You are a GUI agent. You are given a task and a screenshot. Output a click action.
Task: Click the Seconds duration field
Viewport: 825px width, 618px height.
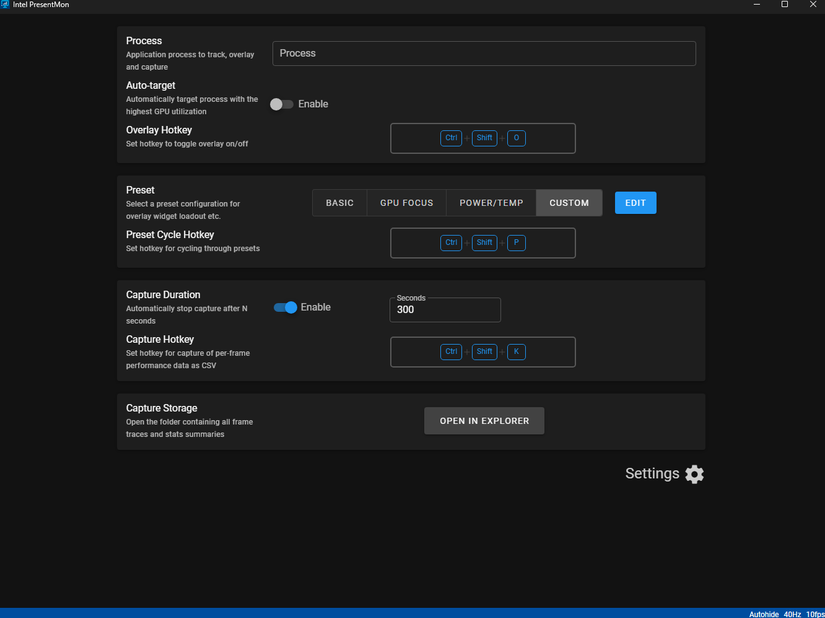point(445,310)
